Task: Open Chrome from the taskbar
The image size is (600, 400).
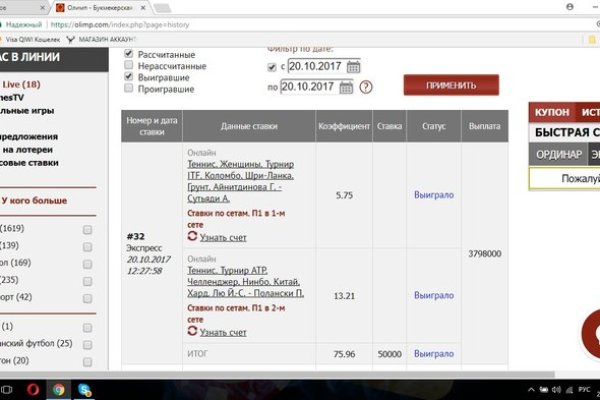Action: 59,389
